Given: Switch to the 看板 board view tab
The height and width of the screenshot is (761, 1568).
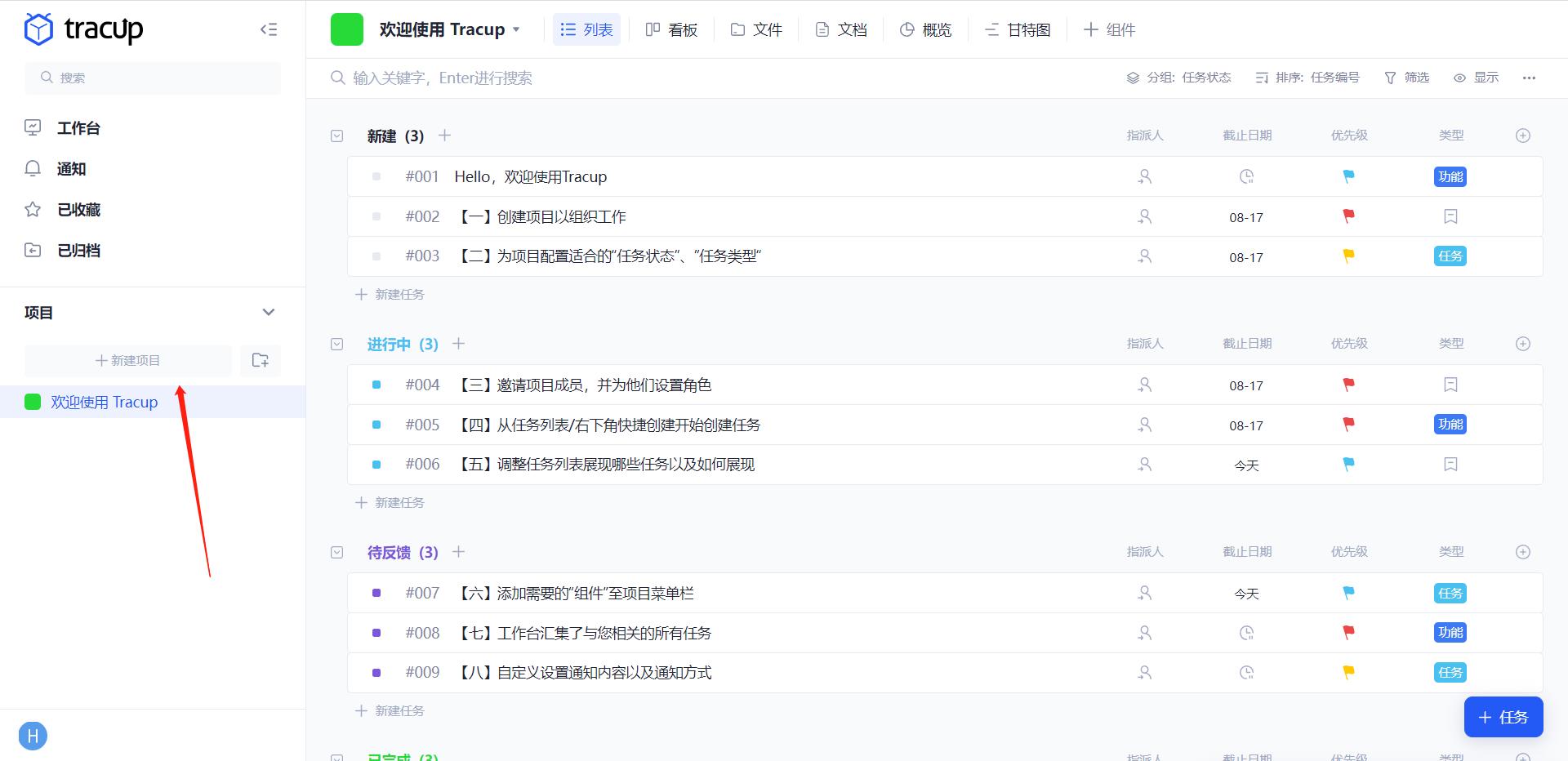Looking at the screenshot, I should (x=671, y=29).
